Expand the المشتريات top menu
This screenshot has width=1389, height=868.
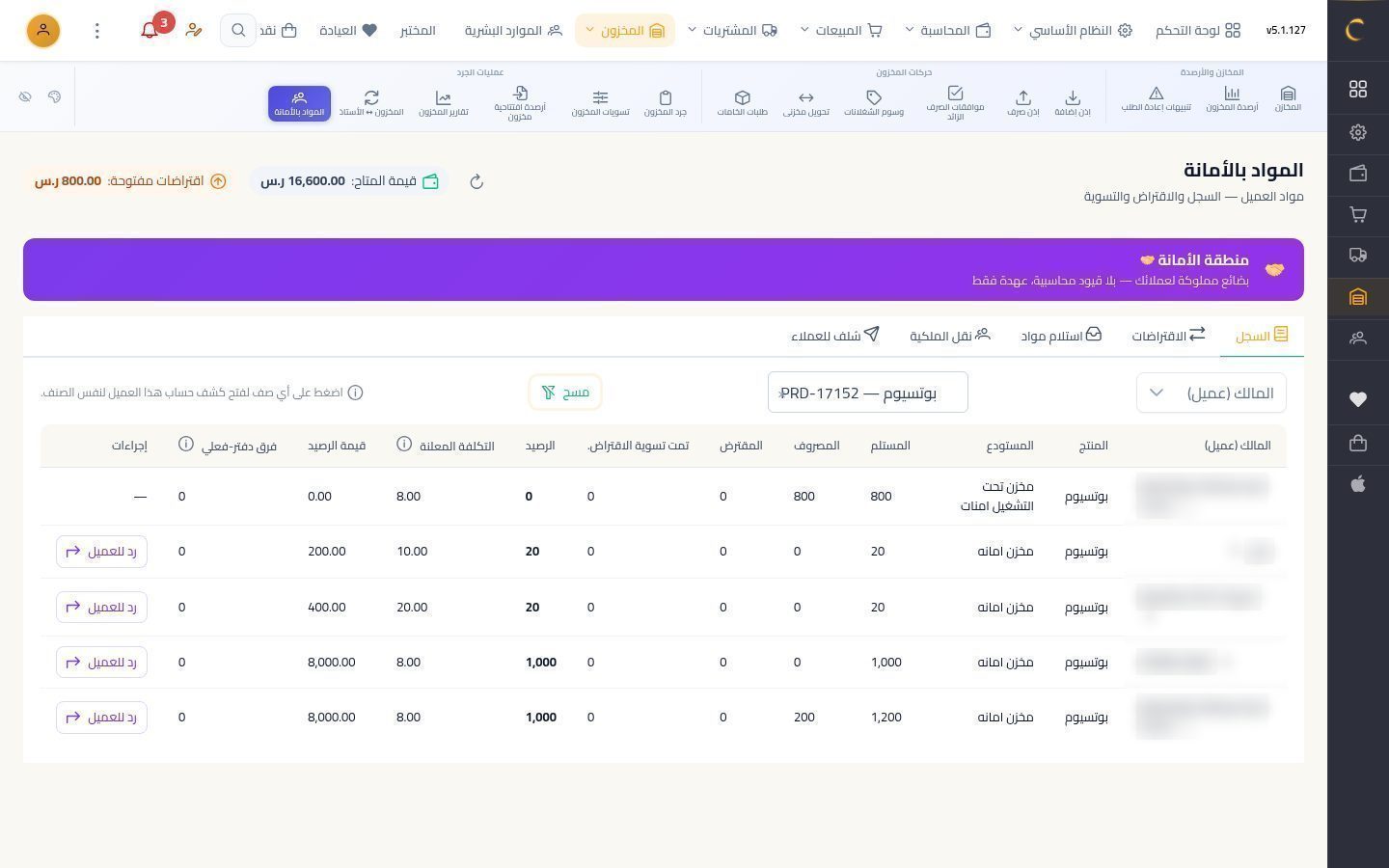[x=733, y=31]
